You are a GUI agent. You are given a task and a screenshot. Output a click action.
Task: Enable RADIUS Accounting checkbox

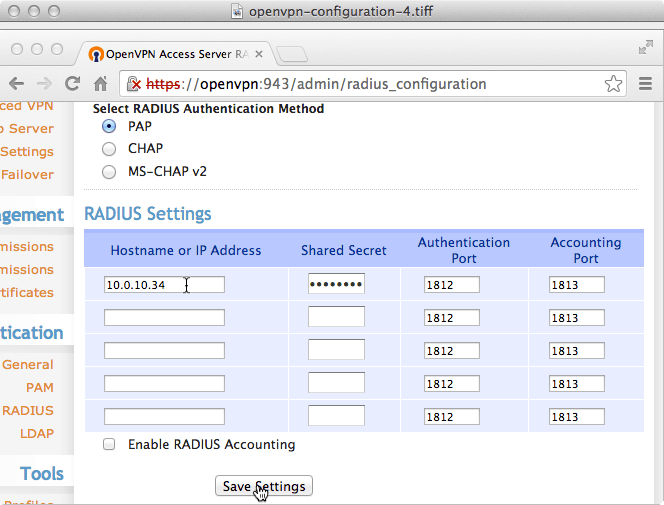pos(109,444)
